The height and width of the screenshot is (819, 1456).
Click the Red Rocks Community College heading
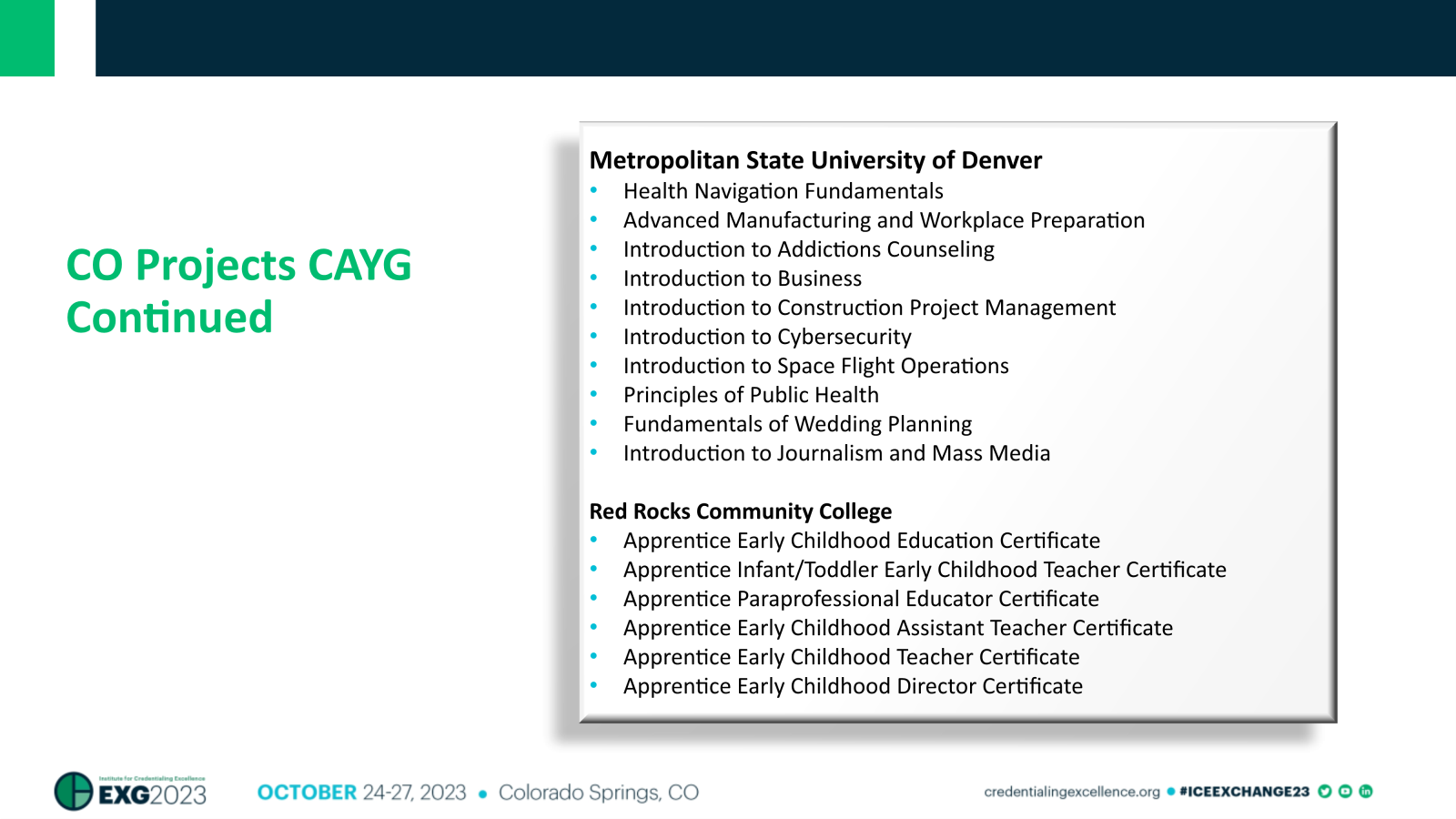(740, 511)
